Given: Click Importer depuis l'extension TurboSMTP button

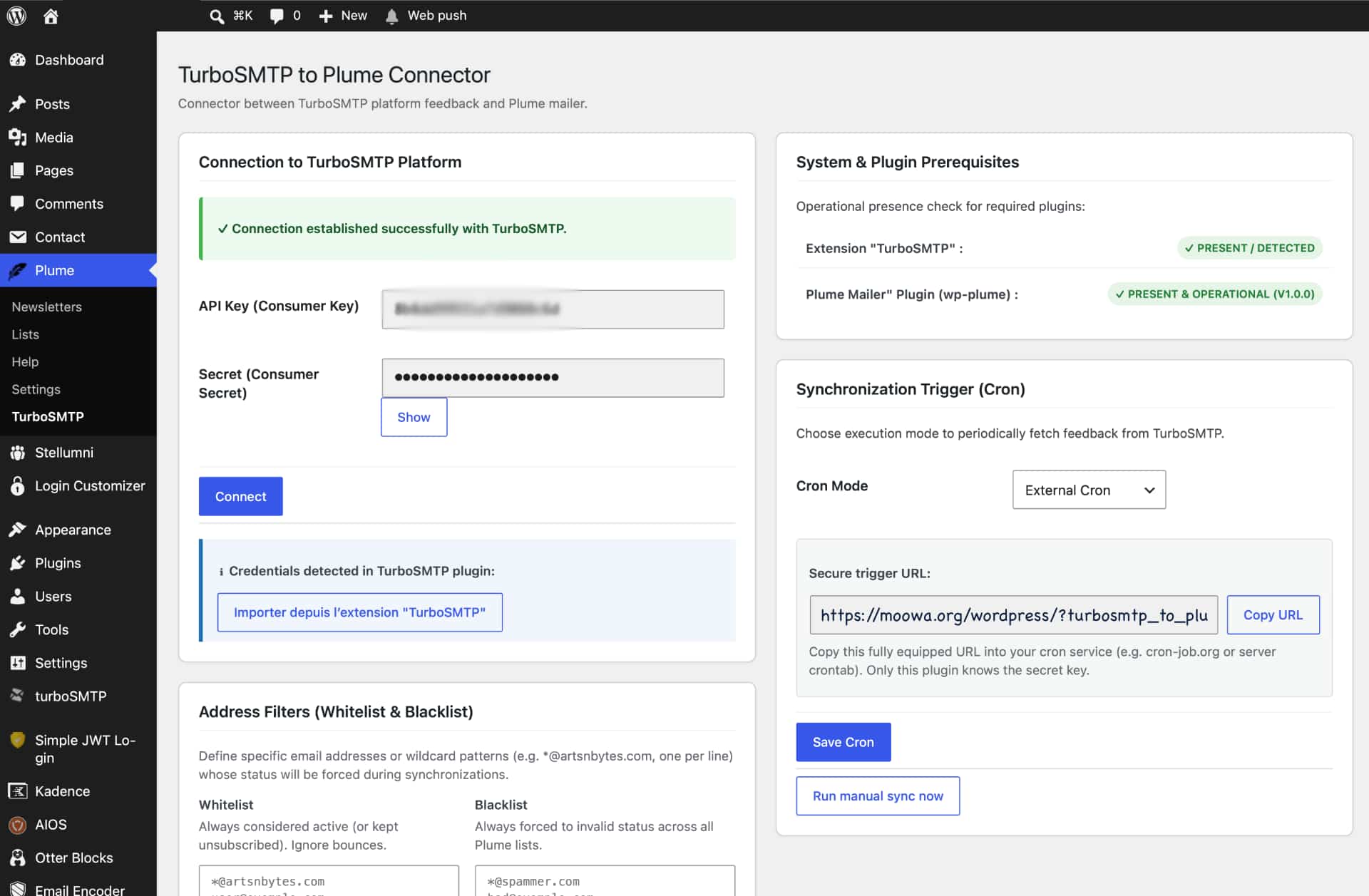Looking at the screenshot, I should pyautogui.click(x=359, y=612).
